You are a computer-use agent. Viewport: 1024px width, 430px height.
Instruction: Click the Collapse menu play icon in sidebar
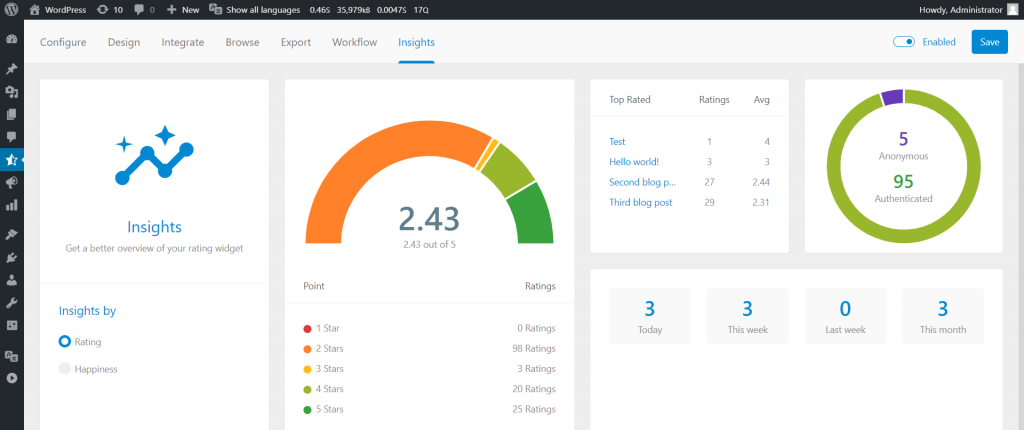[x=11, y=378]
